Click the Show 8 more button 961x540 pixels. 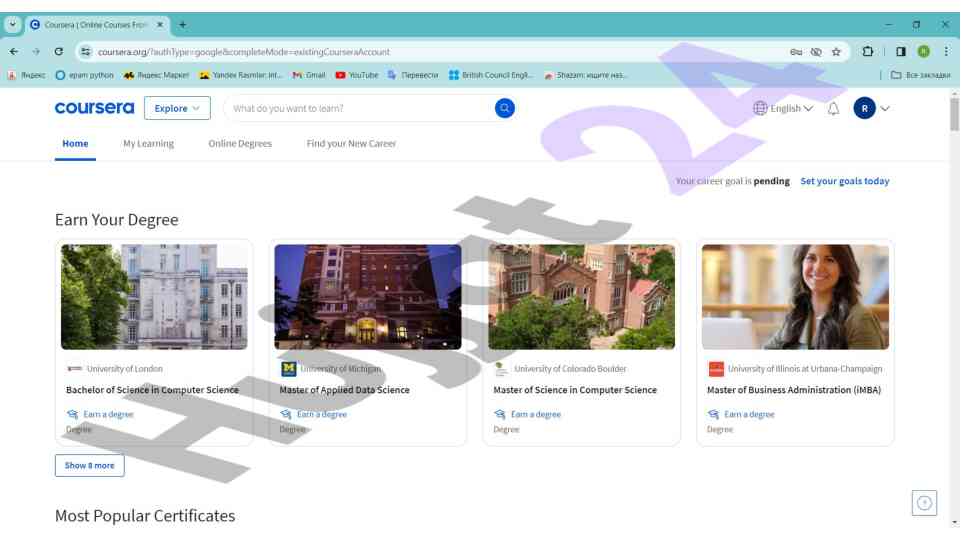89,465
